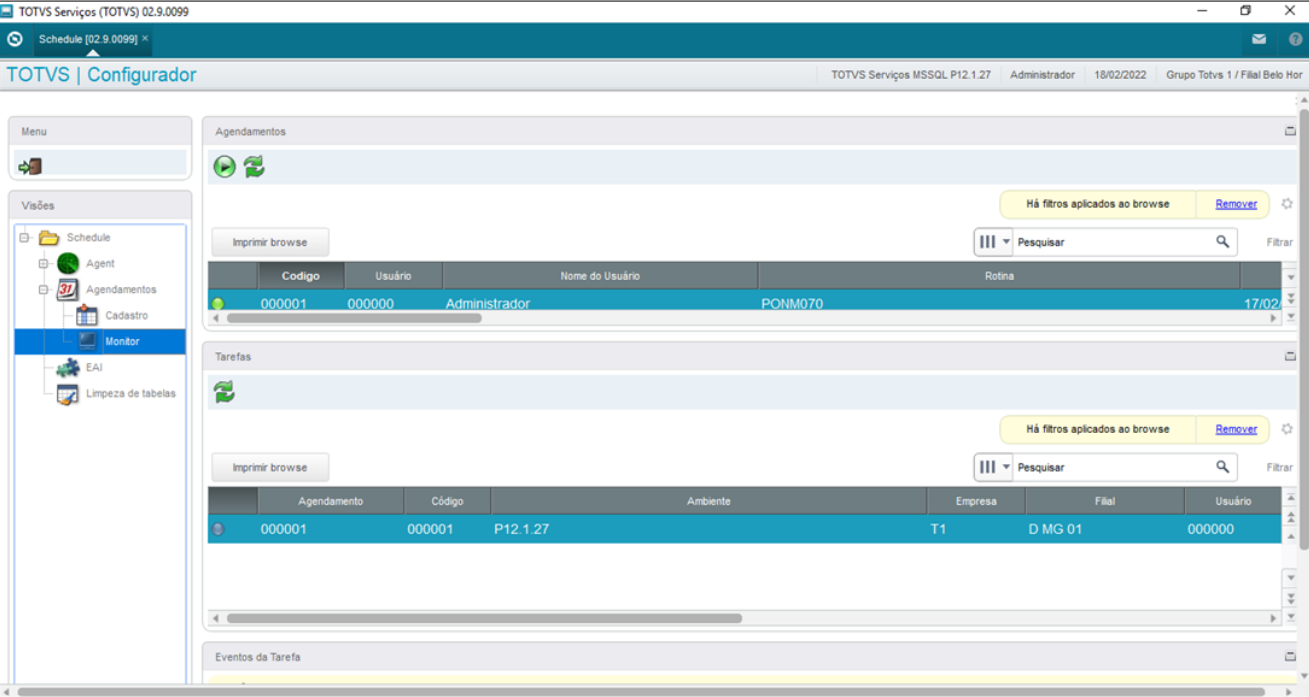
Task: Remove filters via Remover link in Tarefas
Action: point(1236,429)
